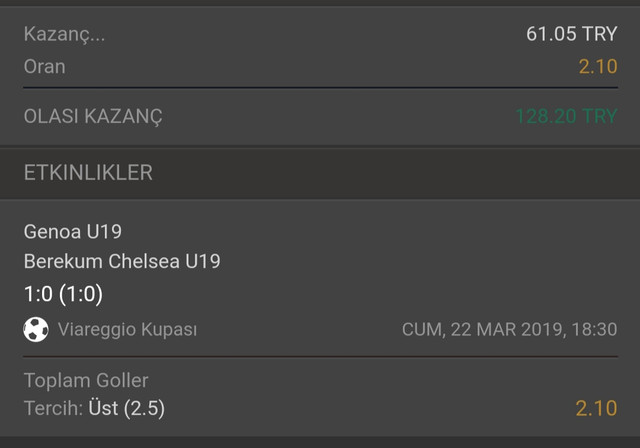The image size is (640, 448).
Task: Select the Berekum Chelsea U19 team name
Action: 122,261
